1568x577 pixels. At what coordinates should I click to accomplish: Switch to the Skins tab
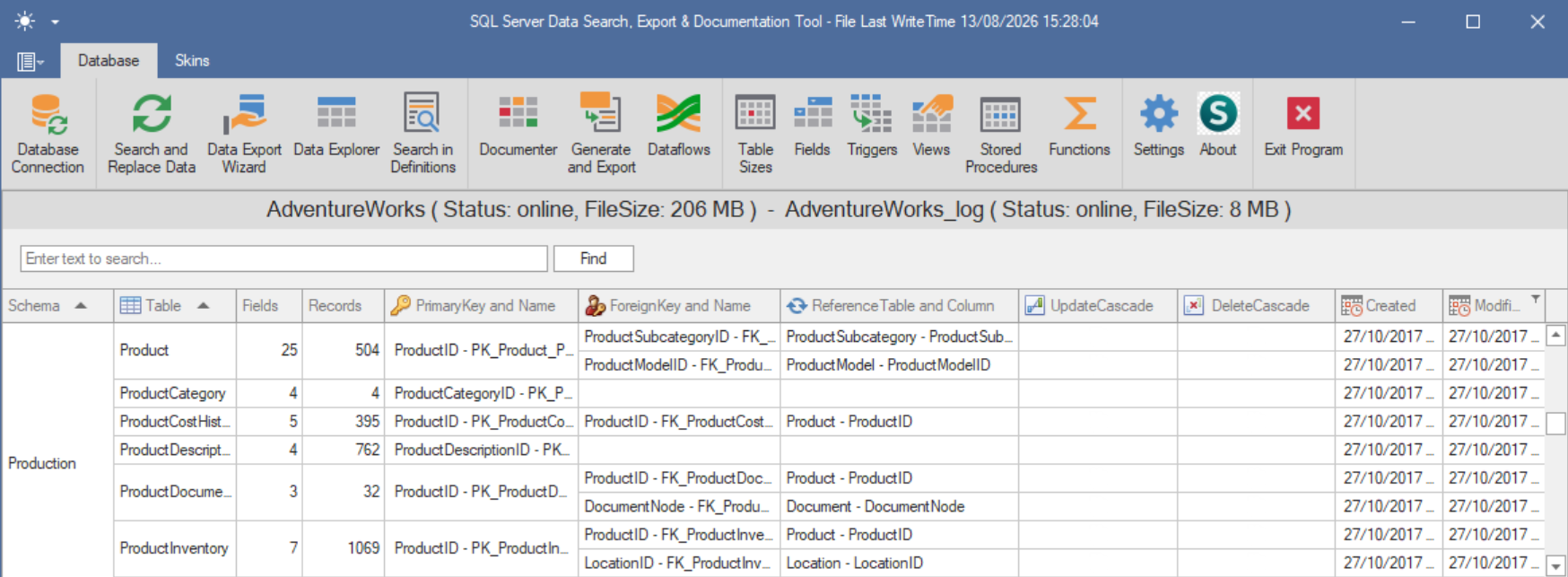(192, 60)
